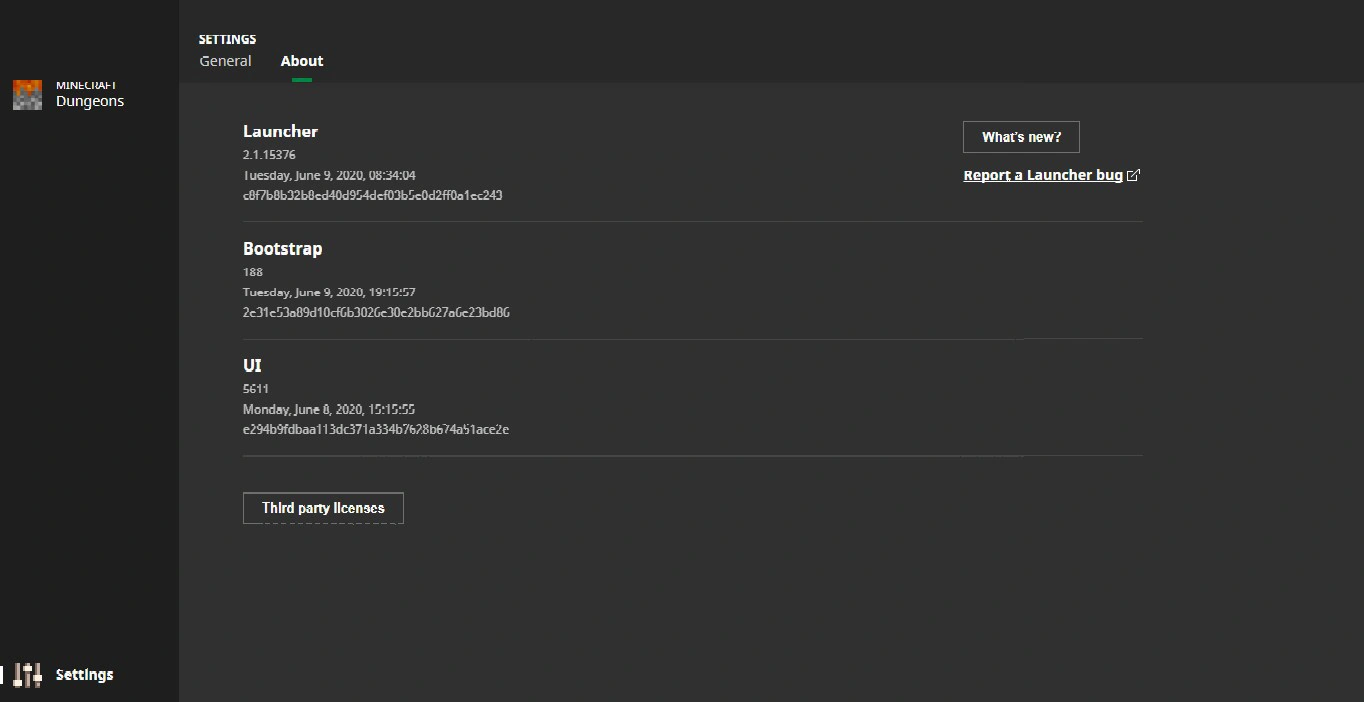Click the UI build date text
The height and width of the screenshot is (702, 1364).
[329, 409]
